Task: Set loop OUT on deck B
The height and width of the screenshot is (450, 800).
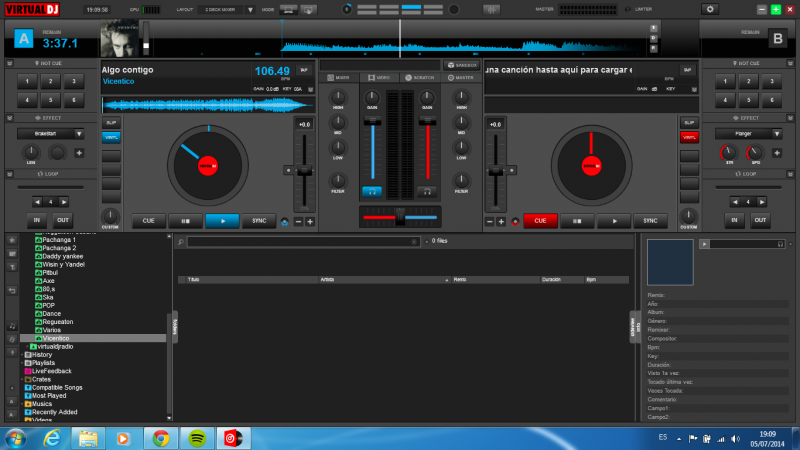Action: [x=760, y=220]
